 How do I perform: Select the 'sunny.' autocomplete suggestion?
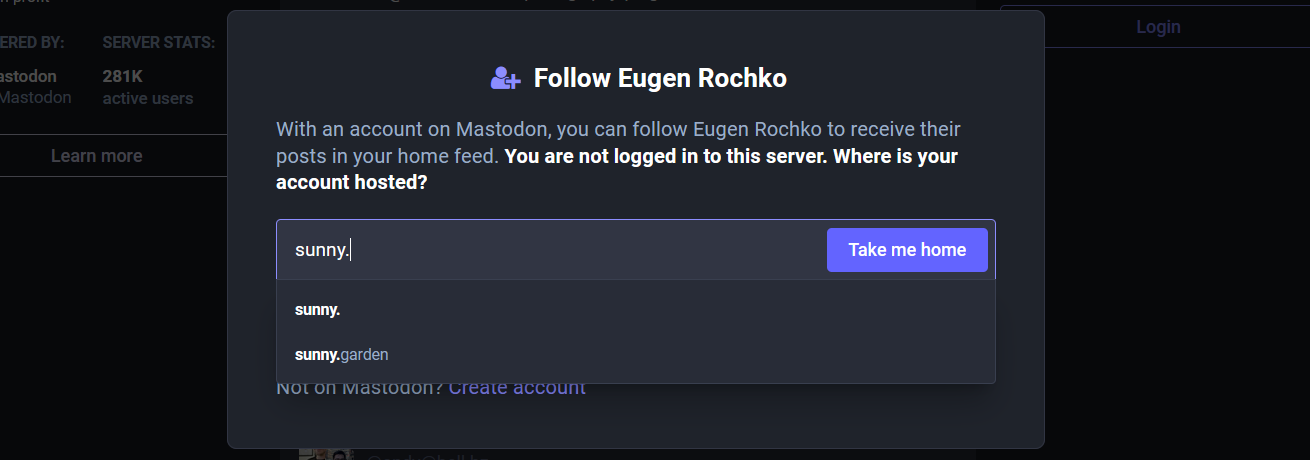pos(636,310)
